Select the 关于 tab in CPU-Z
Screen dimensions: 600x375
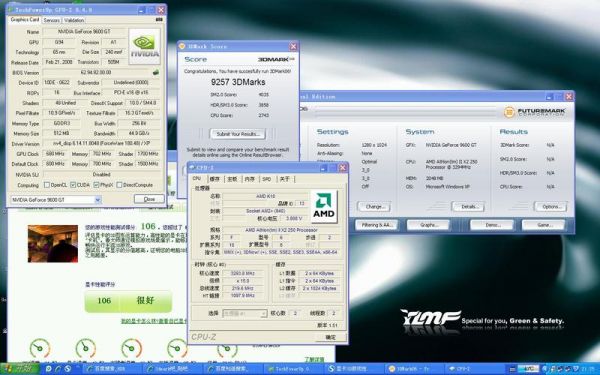point(284,179)
